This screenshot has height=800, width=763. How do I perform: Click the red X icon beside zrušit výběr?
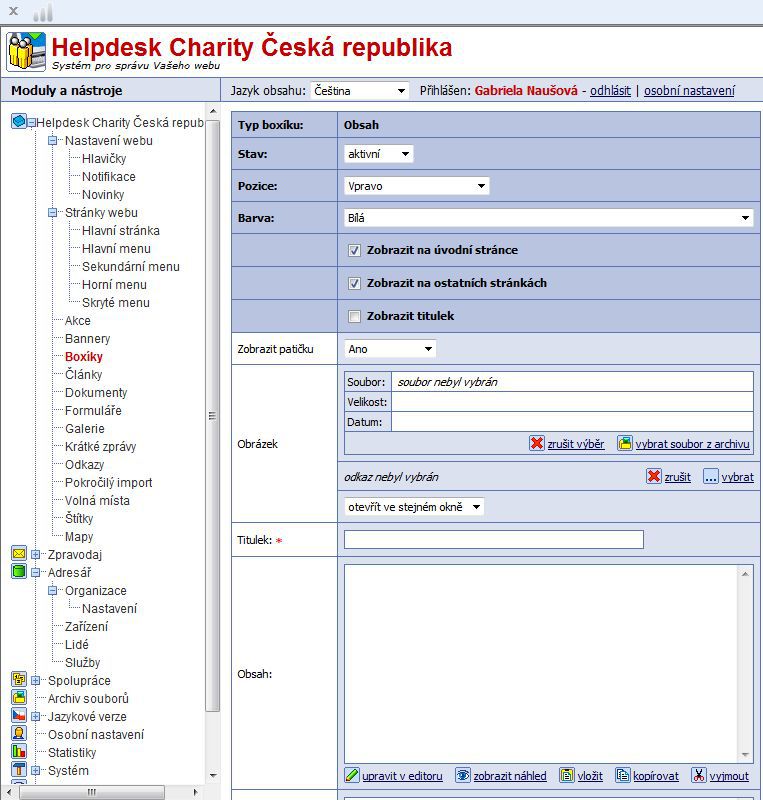point(537,443)
